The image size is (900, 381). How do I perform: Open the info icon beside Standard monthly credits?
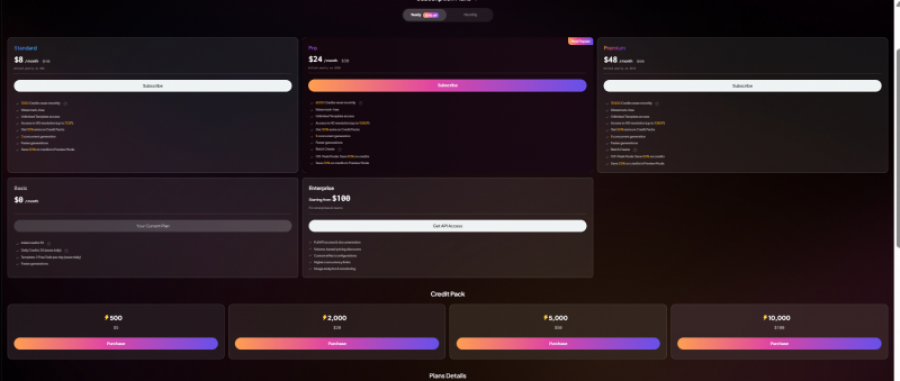(65, 103)
